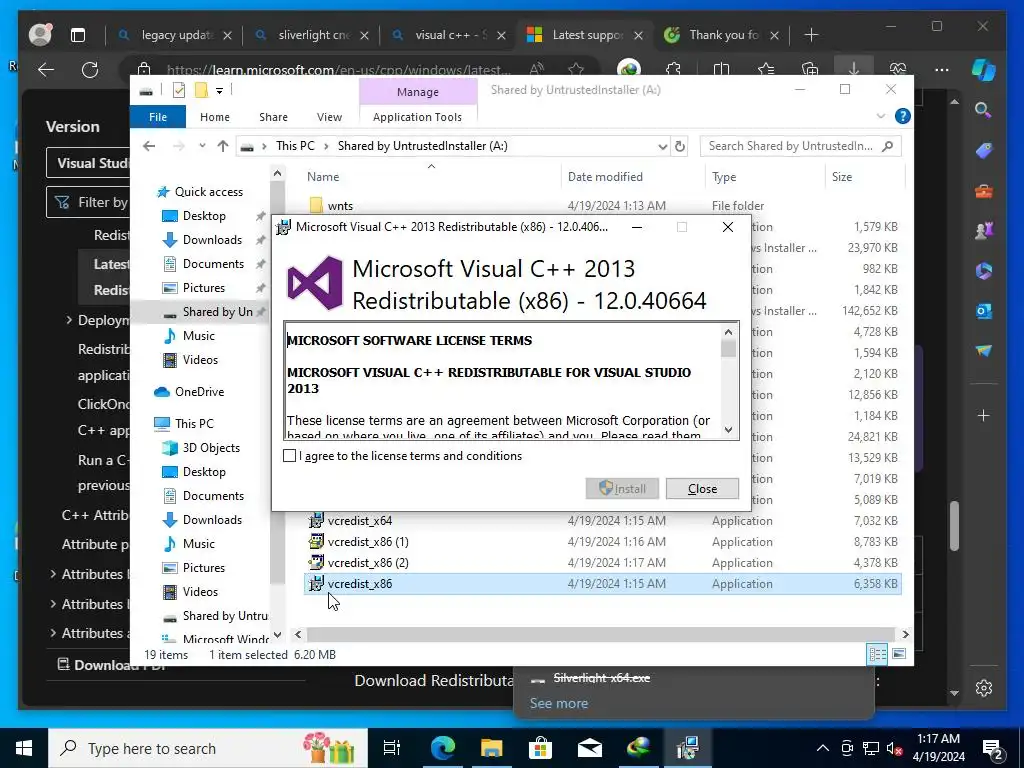The image size is (1024, 768).
Task: Open Microsoft Store from taskbar
Action: point(540,748)
